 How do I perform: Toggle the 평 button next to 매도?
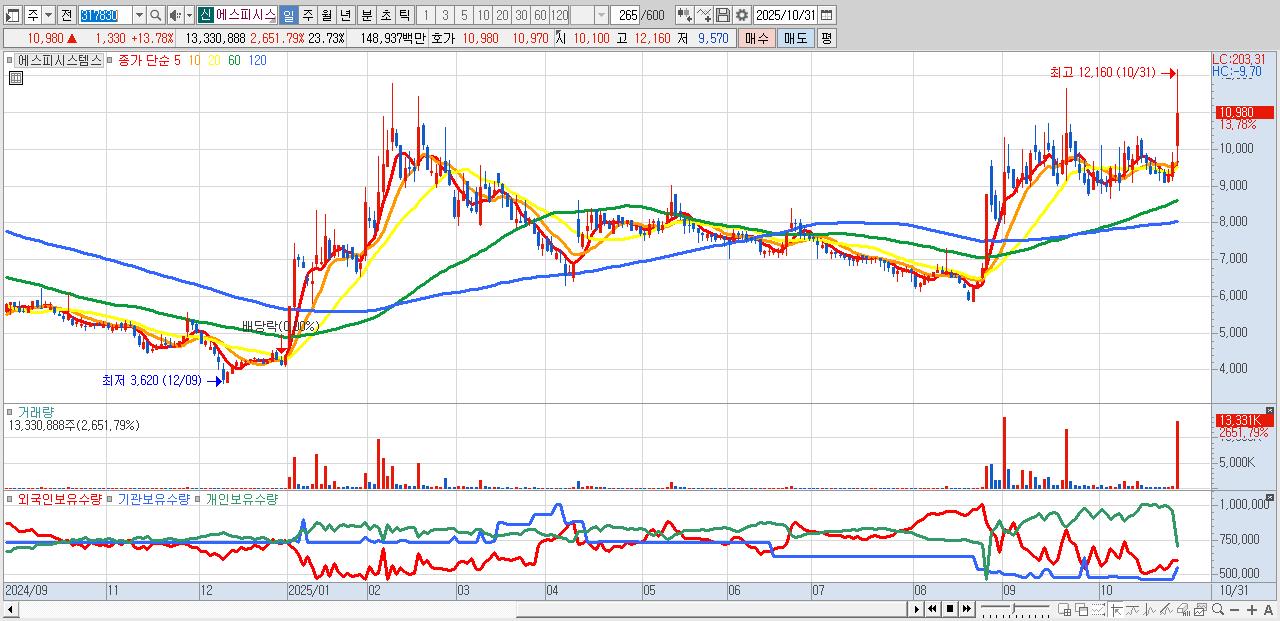click(x=826, y=38)
